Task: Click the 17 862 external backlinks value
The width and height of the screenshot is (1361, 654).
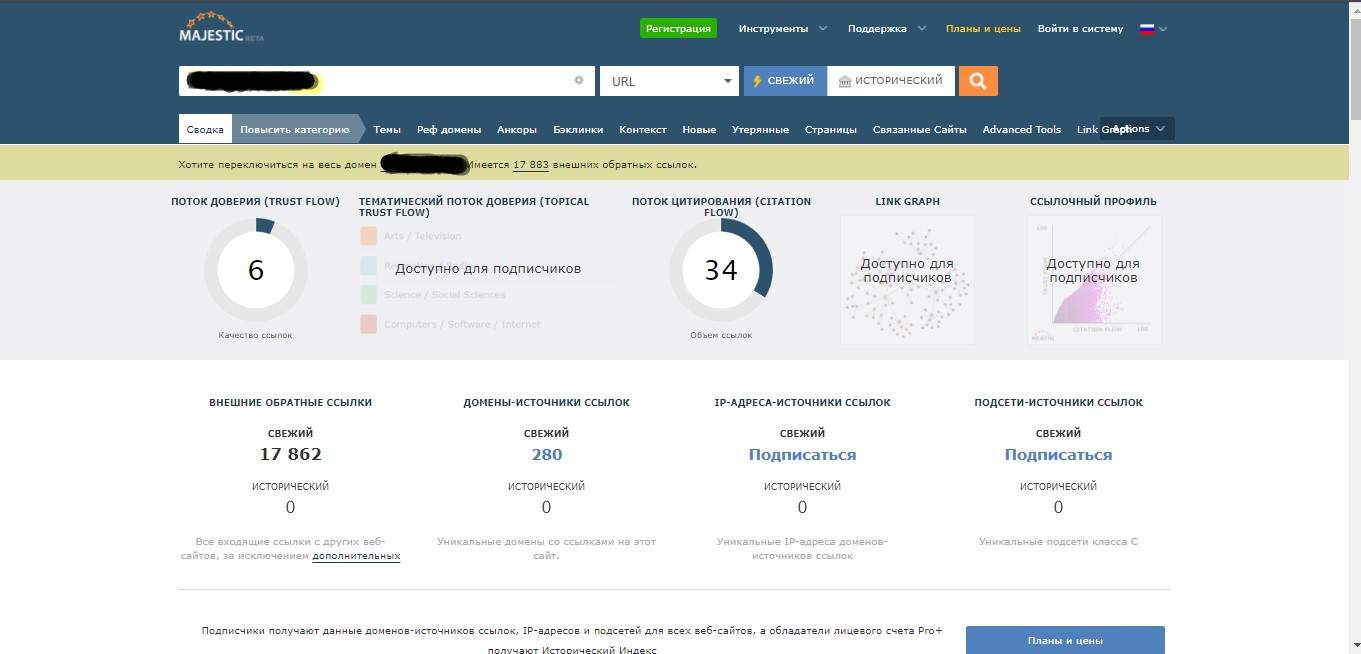Action: [x=291, y=455]
